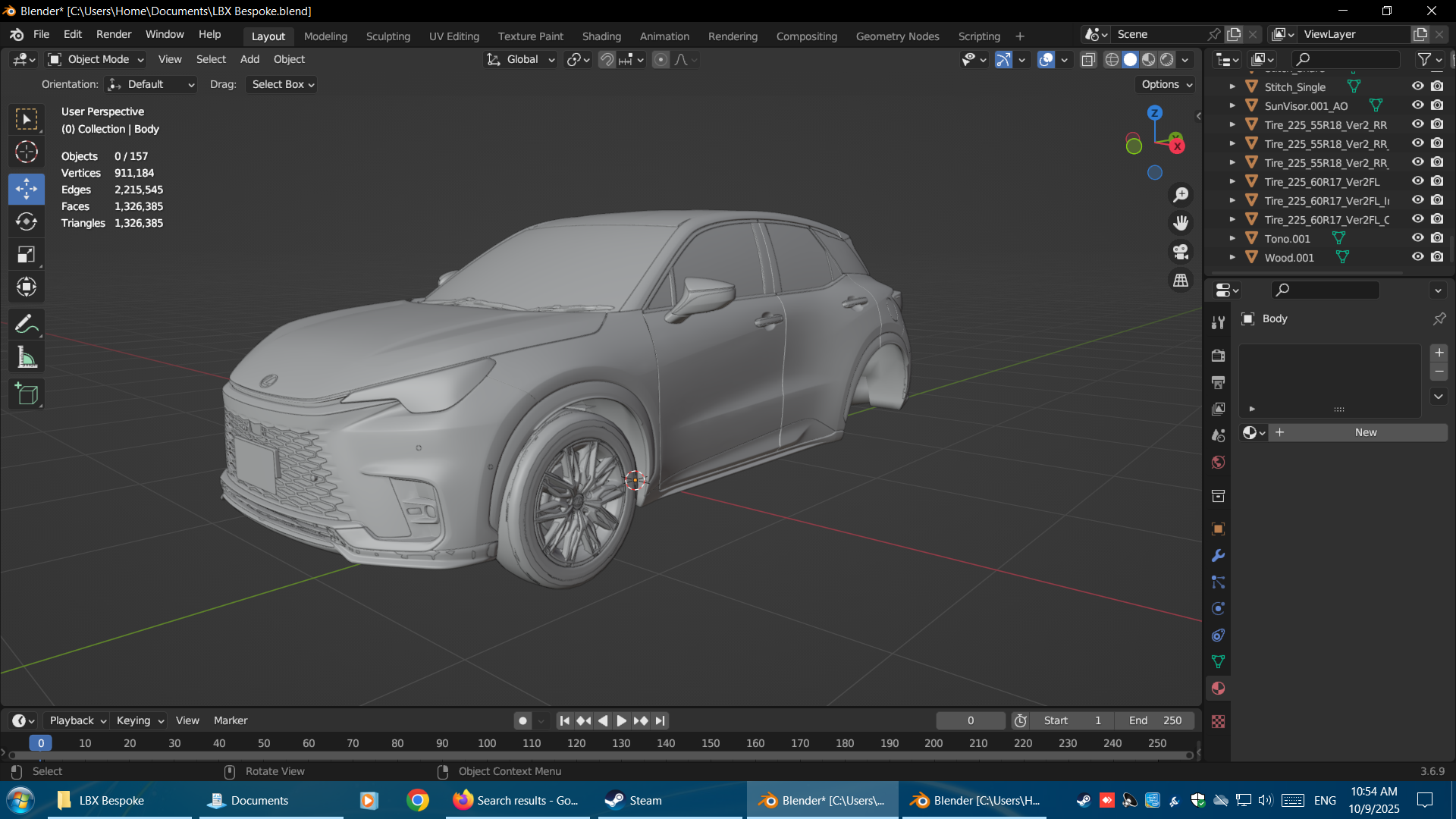Image resolution: width=1456 pixels, height=819 pixels.
Task: Open the Material properties tab
Action: tap(1218, 689)
